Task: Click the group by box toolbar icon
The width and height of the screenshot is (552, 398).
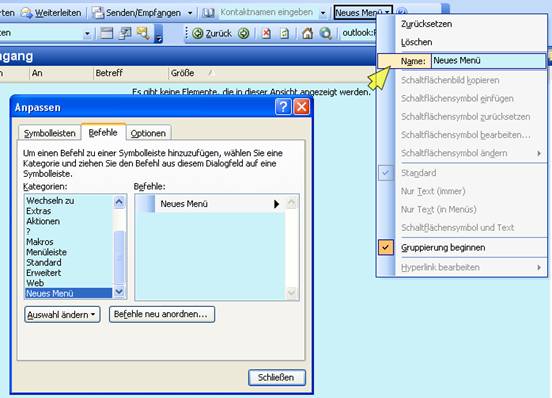Action: [x=125, y=33]
